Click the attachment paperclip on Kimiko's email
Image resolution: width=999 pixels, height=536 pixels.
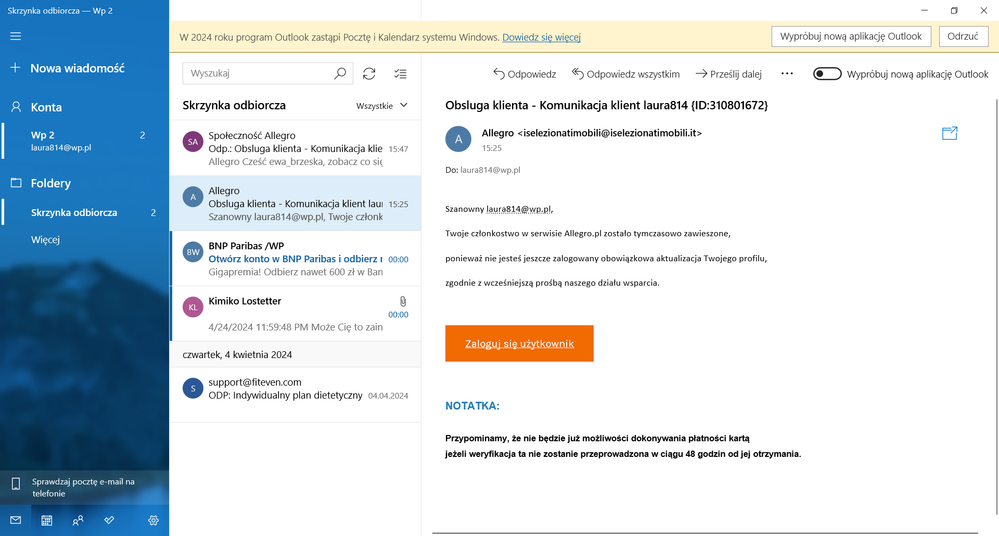(x=403, y=301)
